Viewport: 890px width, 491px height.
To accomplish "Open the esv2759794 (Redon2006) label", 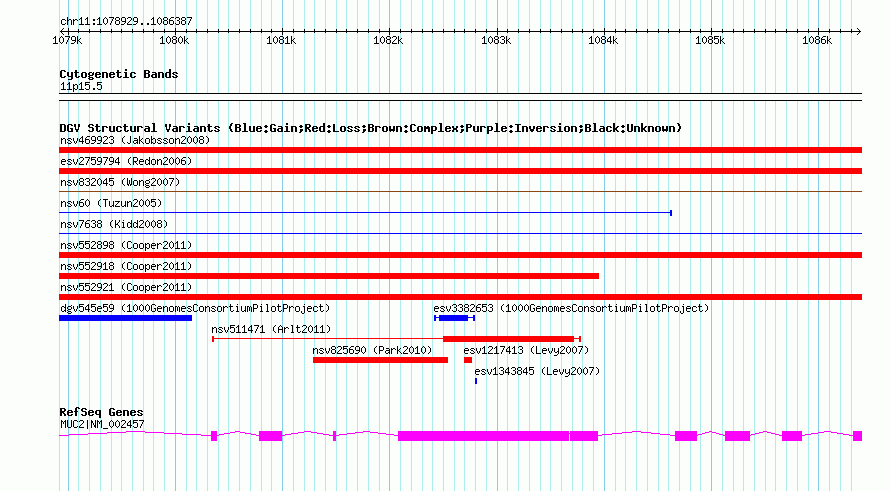I will tap(126, 161).
